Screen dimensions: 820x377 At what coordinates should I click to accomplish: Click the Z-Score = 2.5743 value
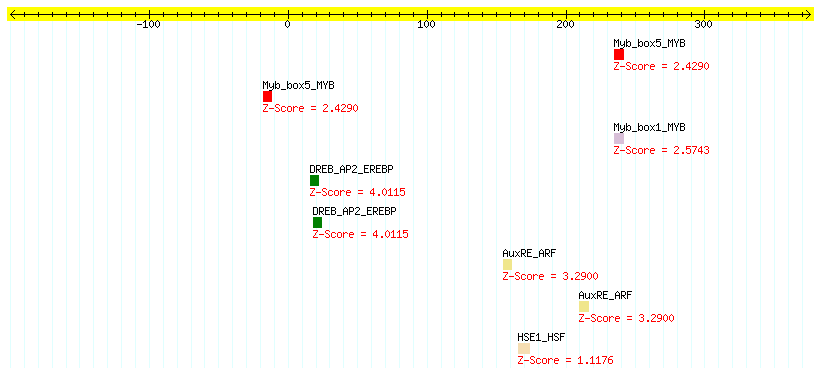pos(662,151)
